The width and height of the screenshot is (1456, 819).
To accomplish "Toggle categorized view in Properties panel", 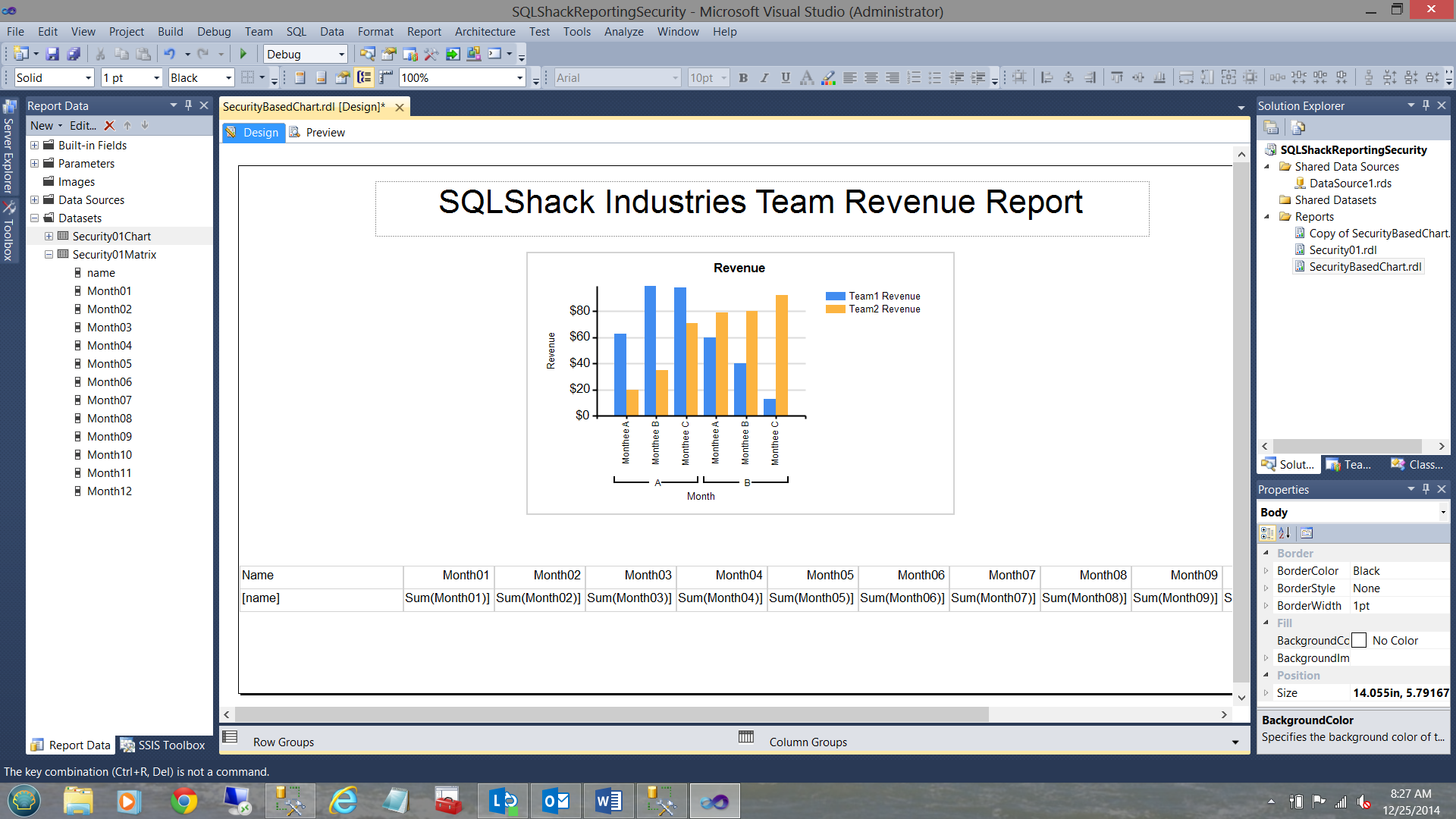I will point(1267,533).
